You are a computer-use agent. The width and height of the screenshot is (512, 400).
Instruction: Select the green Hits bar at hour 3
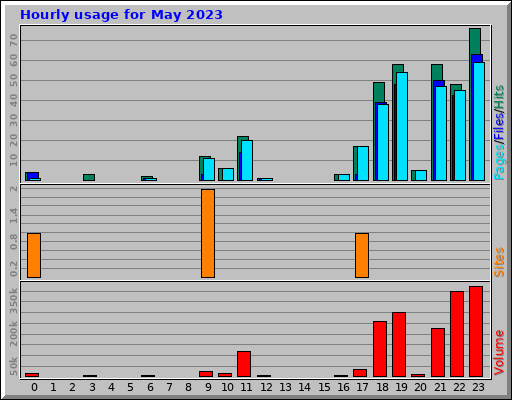pyautogui.click(x=89, y=177)
